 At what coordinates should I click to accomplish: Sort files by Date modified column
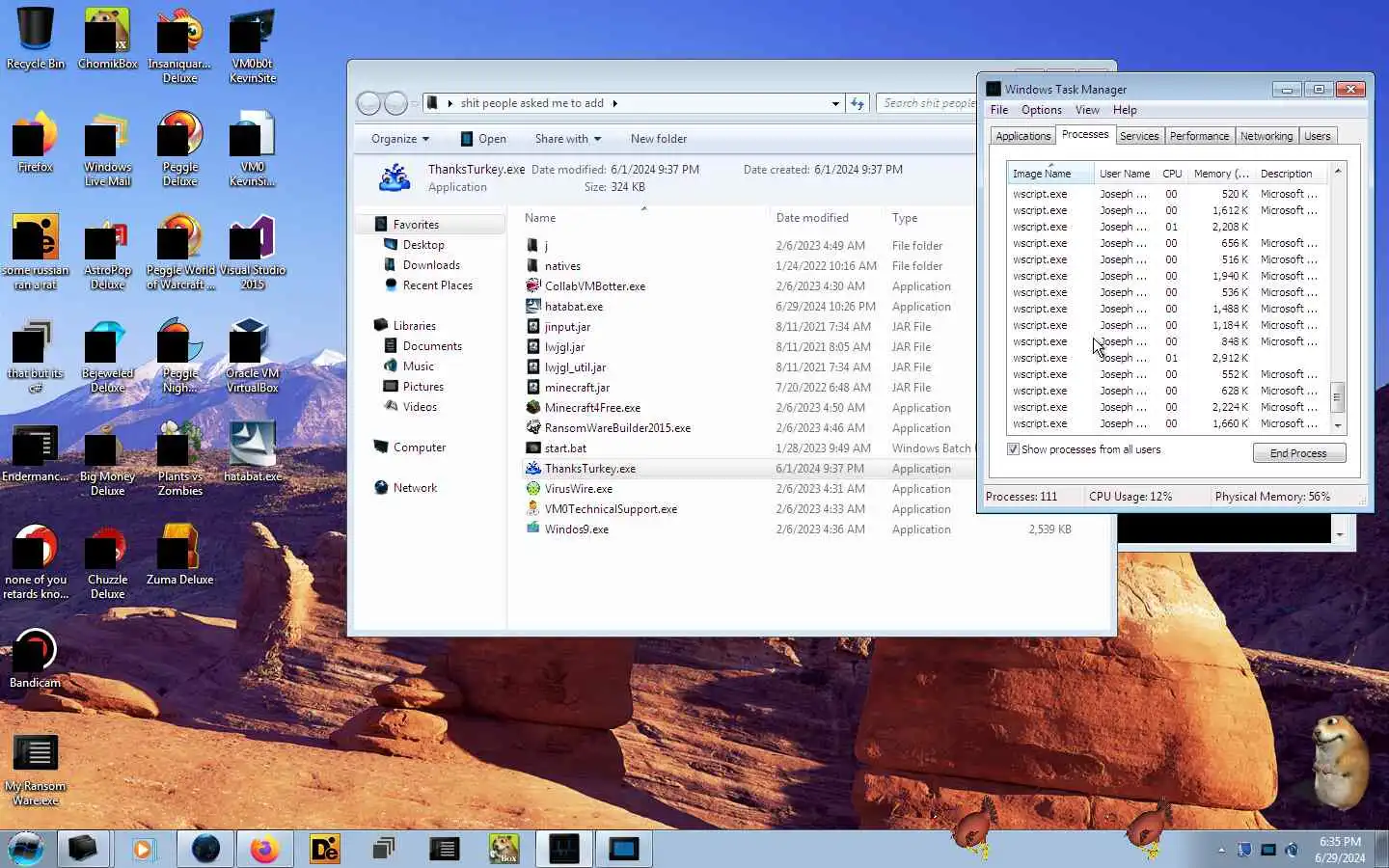pos(827,218)
